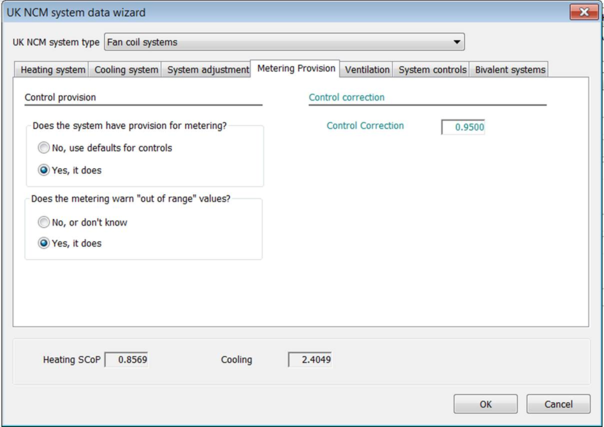Select "No, use defaults for controls" option
The width and height of the screenshot is (604, 427).
[44, 148]
